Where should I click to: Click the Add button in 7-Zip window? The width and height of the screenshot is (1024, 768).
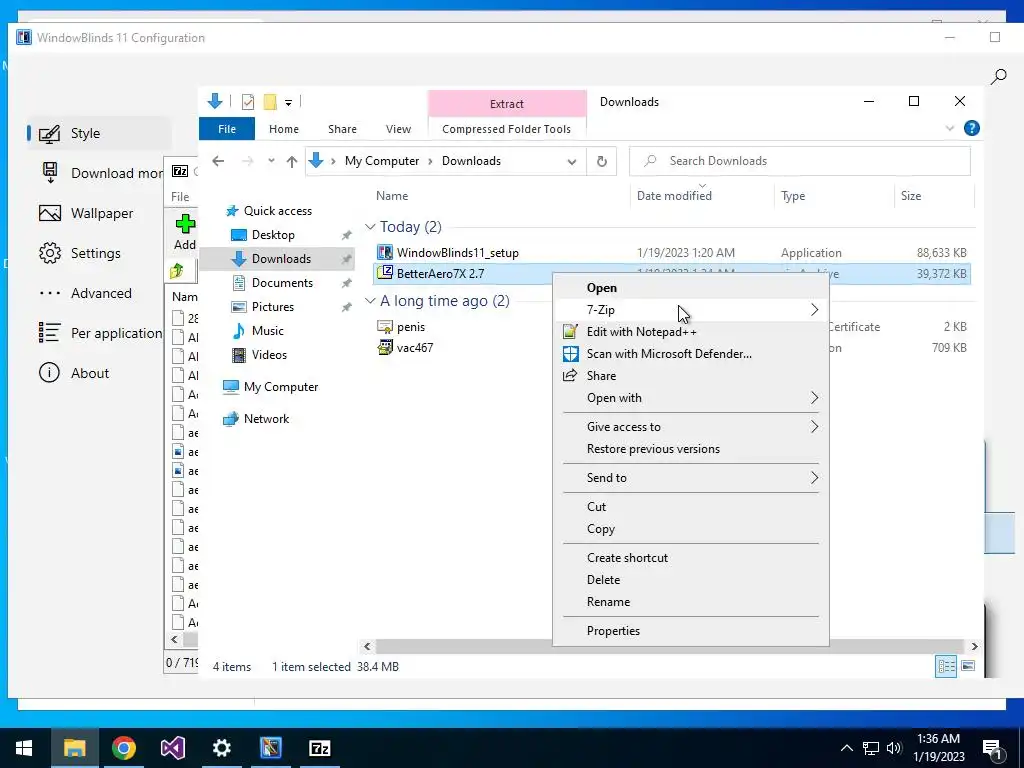pos(185,232)
